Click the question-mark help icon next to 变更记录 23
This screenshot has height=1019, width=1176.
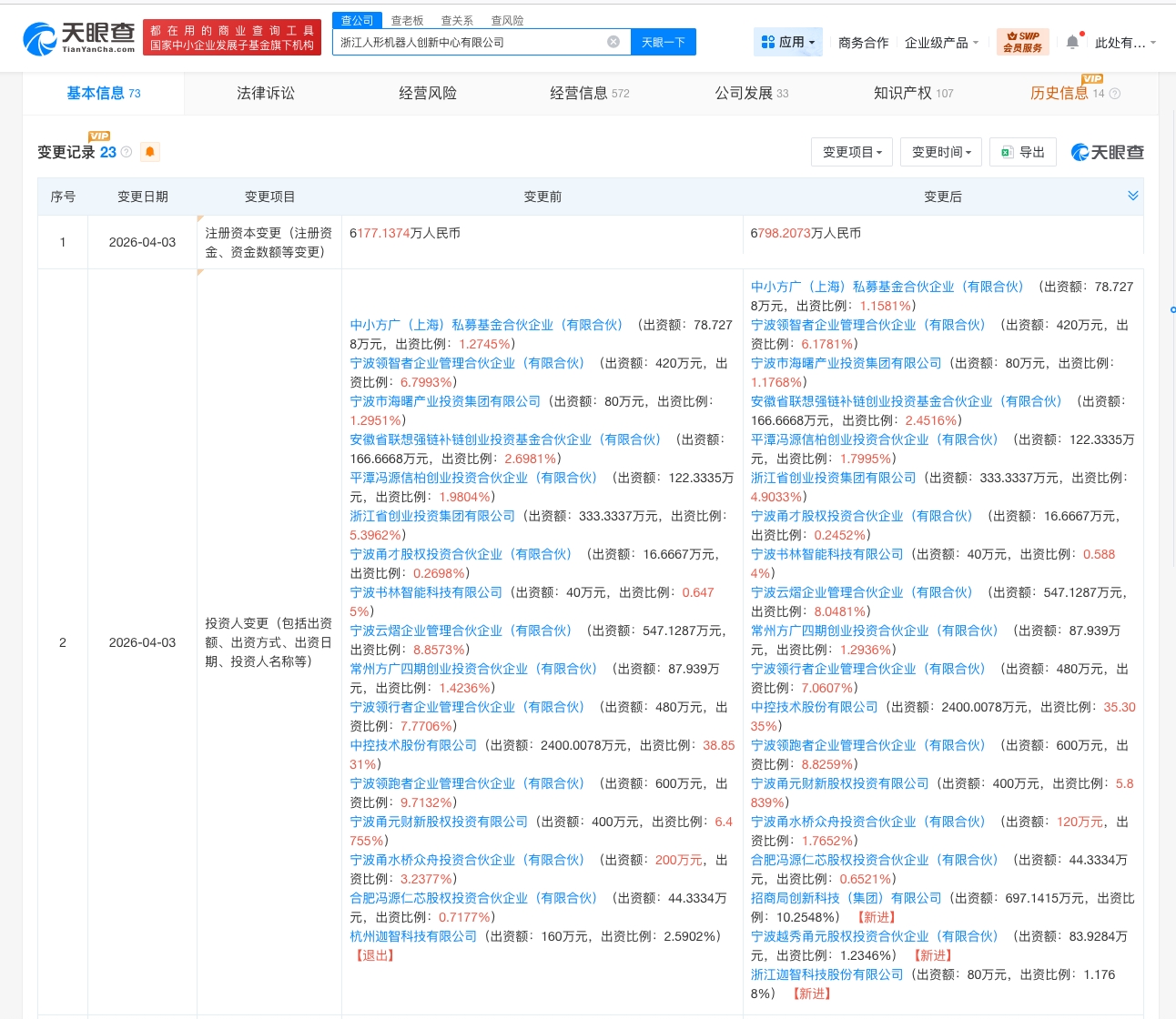pyautogui.click(x=124, y=152)
